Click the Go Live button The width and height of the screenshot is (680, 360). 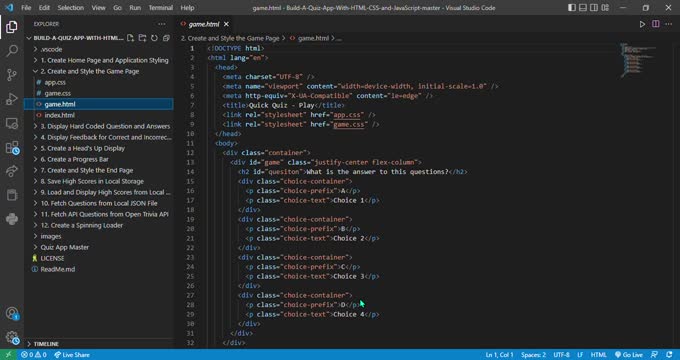tap(629, 355)
